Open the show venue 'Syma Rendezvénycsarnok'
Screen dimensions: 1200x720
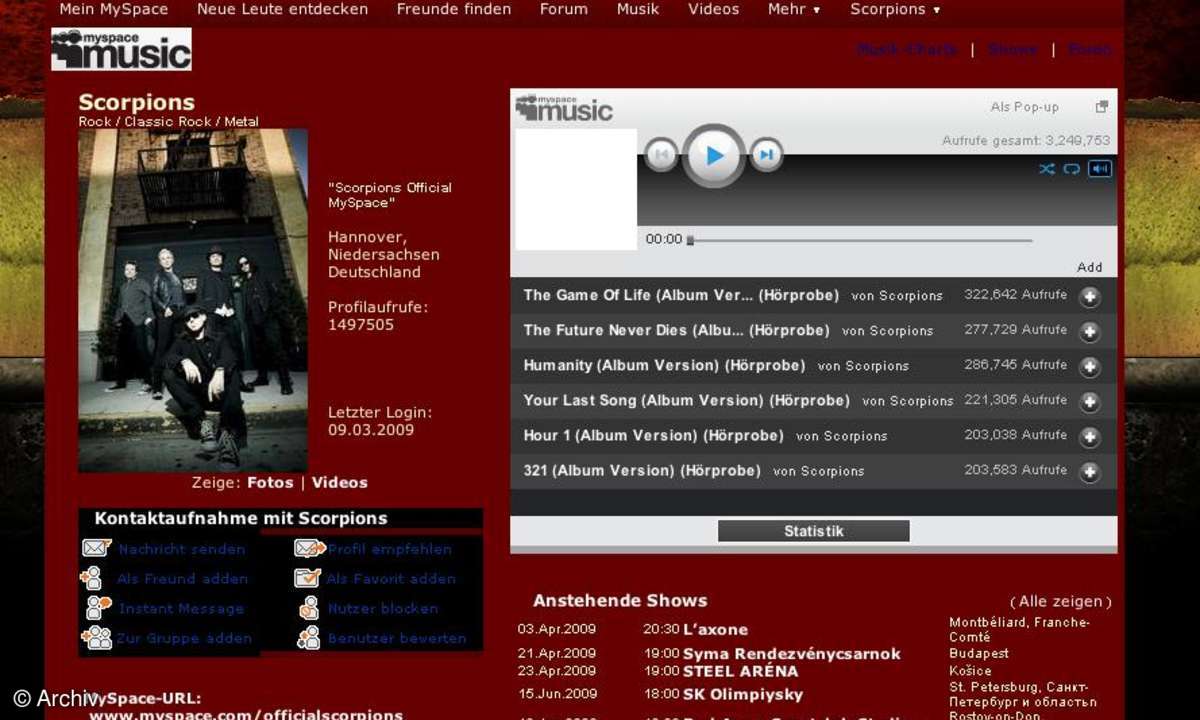click(x=792, y=654)
